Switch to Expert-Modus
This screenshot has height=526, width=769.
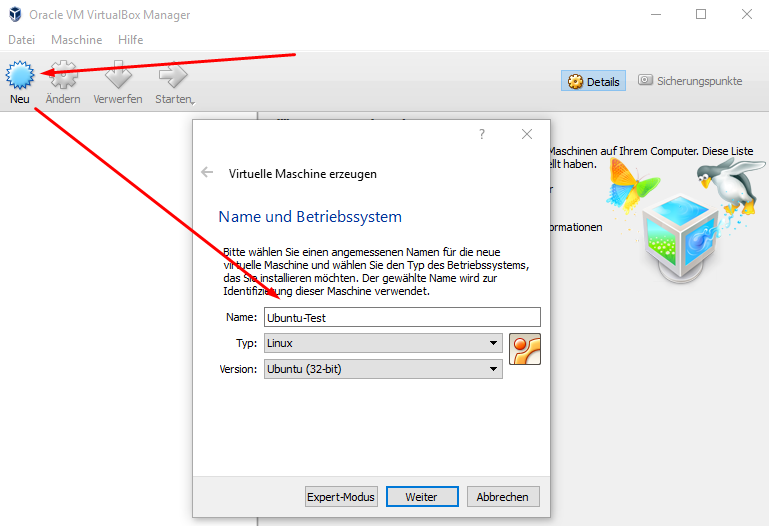(340, 497)
